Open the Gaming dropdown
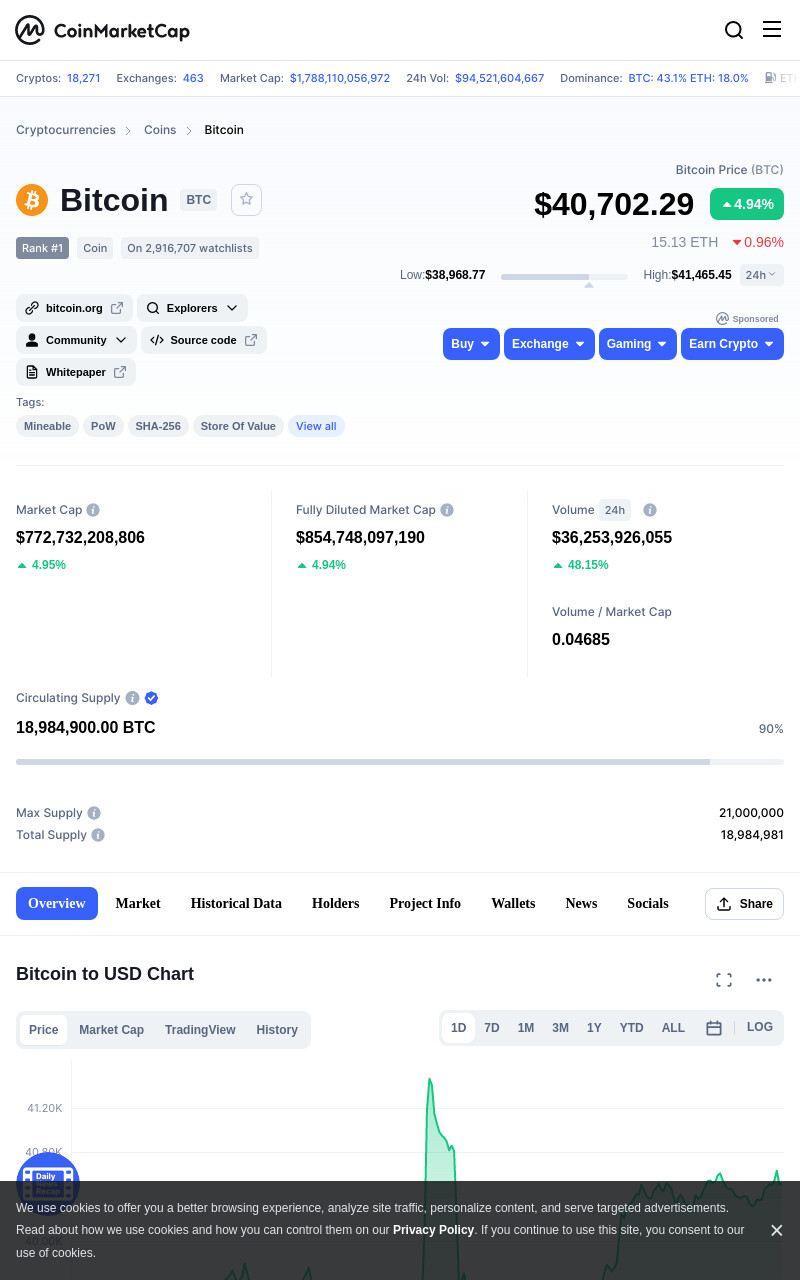 (x=638, y=344)
